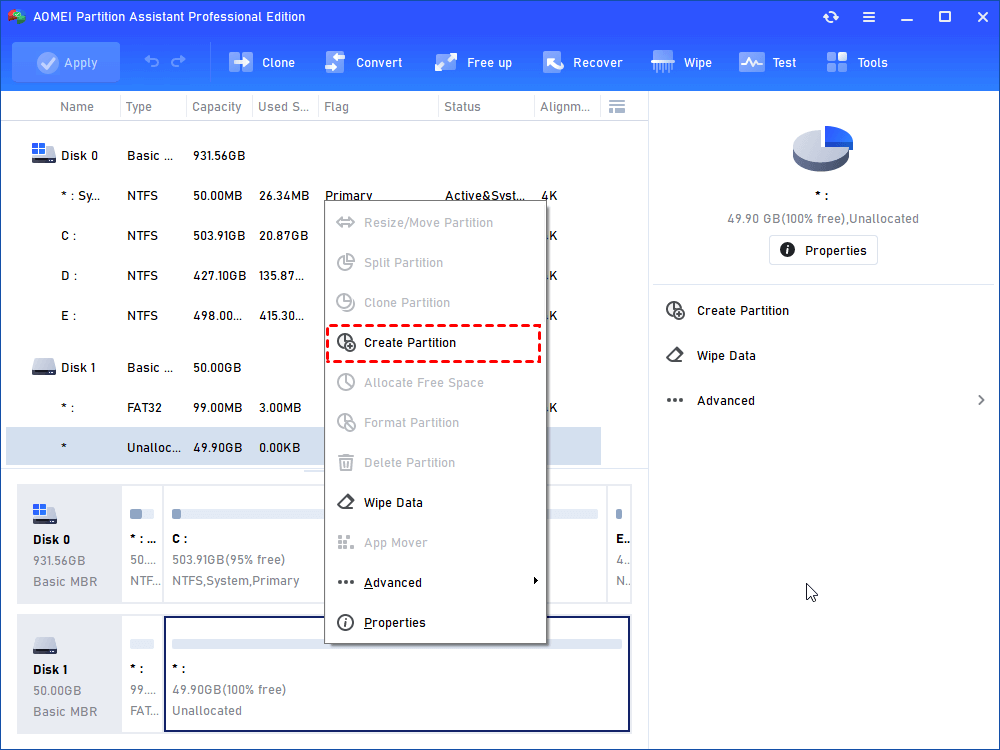Click Advanced in the right panel
Viewport: 1000px width, 750px height.
(726, 401)
